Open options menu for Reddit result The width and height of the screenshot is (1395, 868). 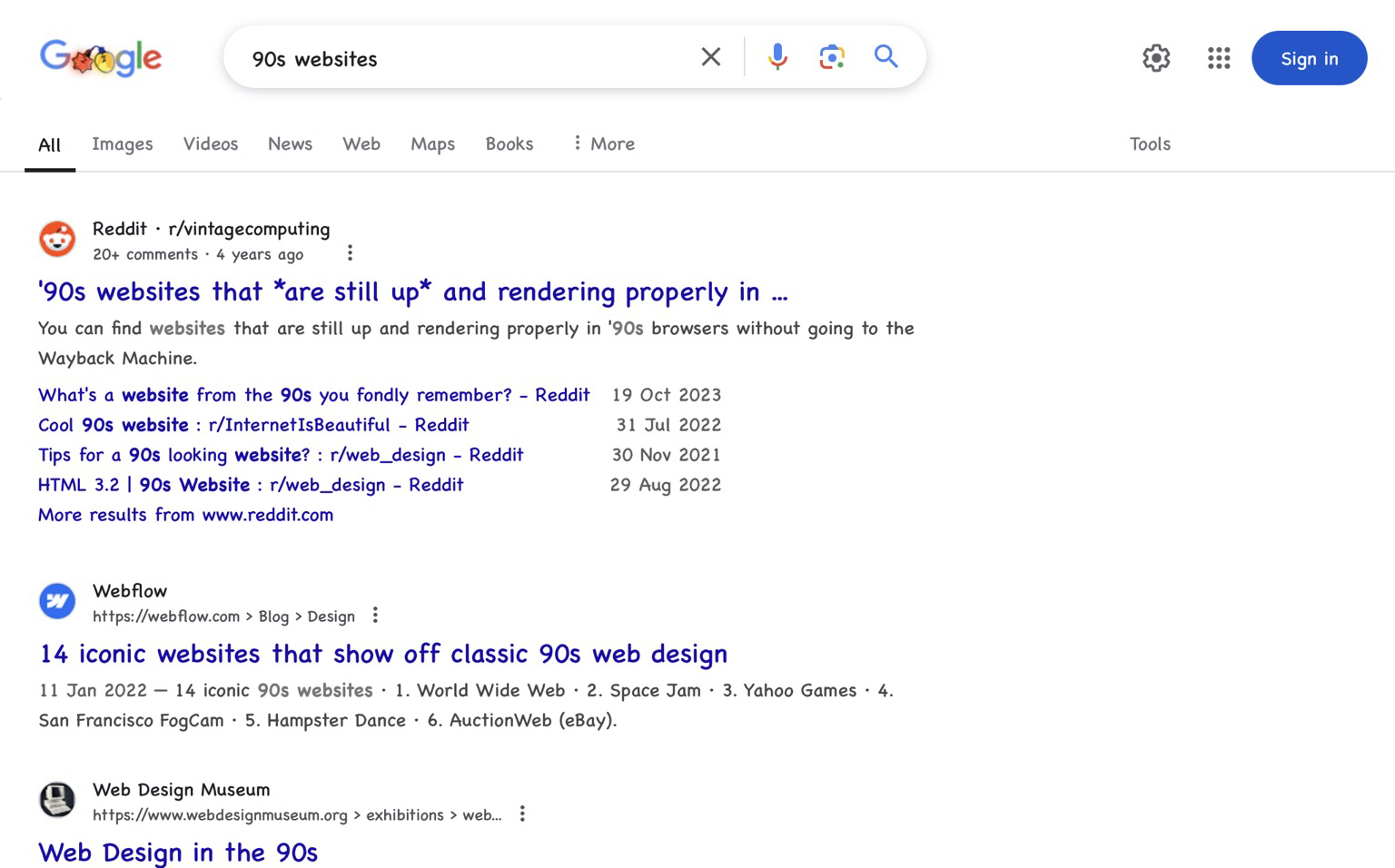click(350, 253)
